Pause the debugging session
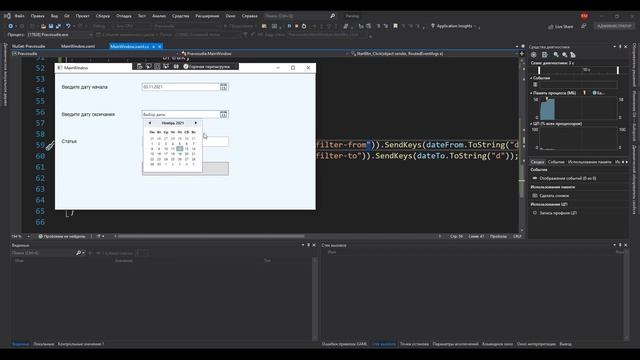 pos(289,26)
